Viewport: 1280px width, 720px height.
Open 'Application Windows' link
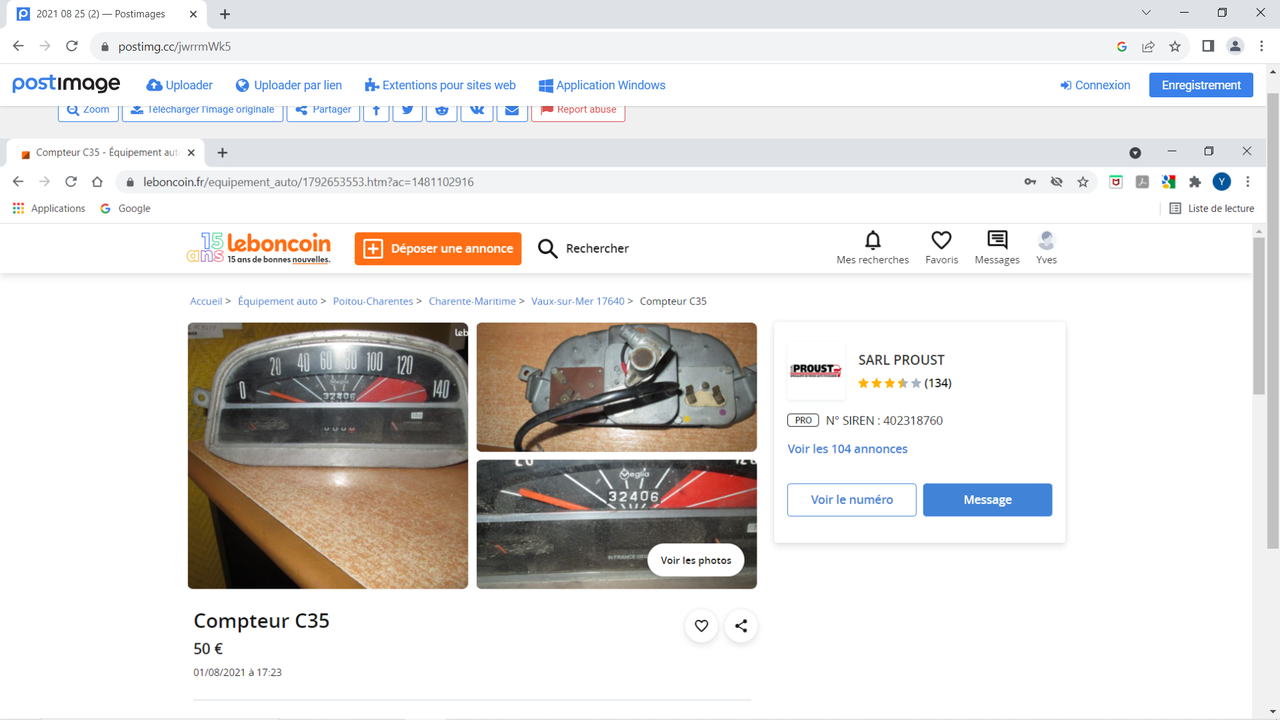pyautogui.click(x=601, y=85)
